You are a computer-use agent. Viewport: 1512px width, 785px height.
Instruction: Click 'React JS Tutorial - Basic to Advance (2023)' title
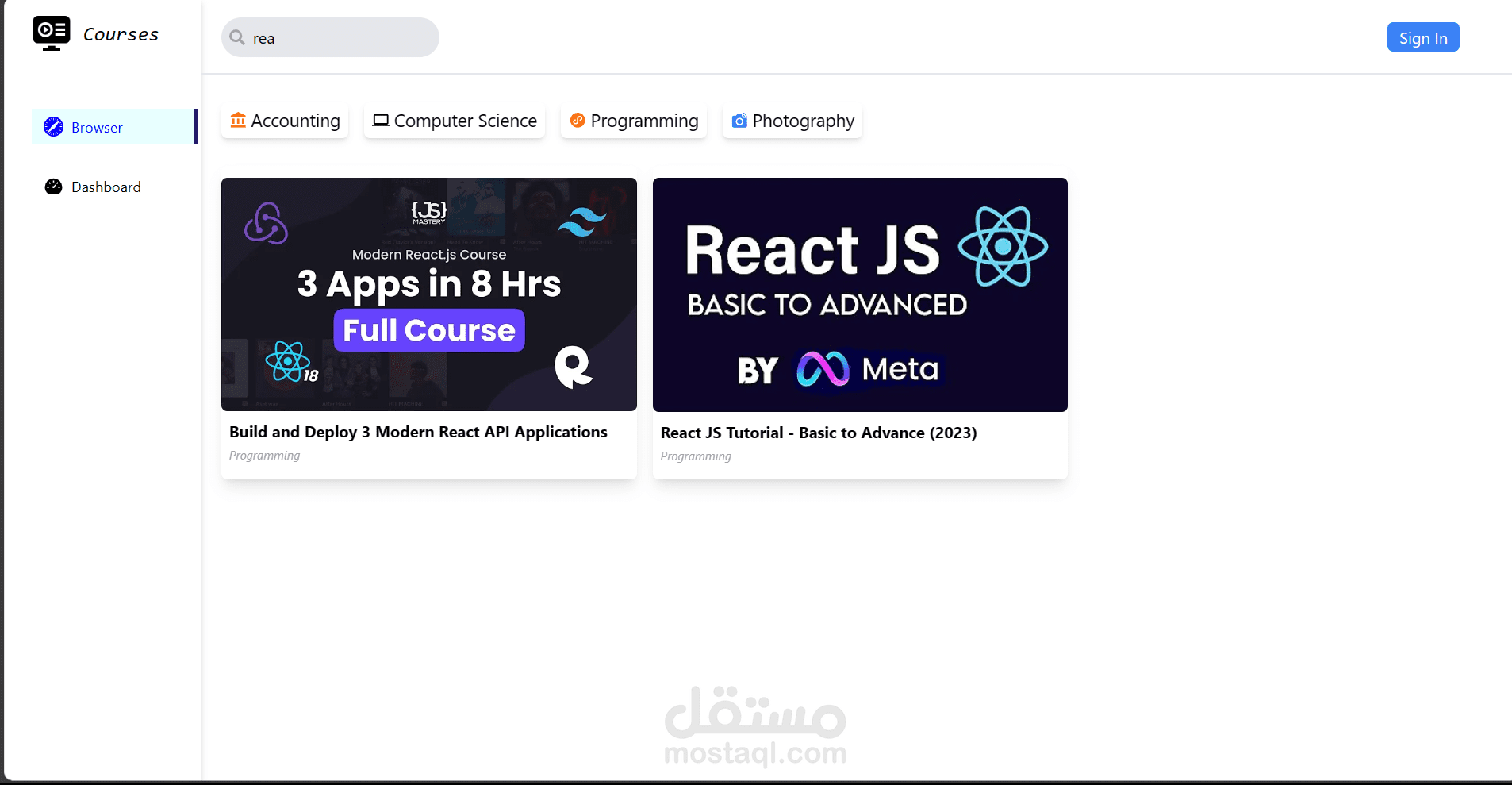(x=819, y=433)
